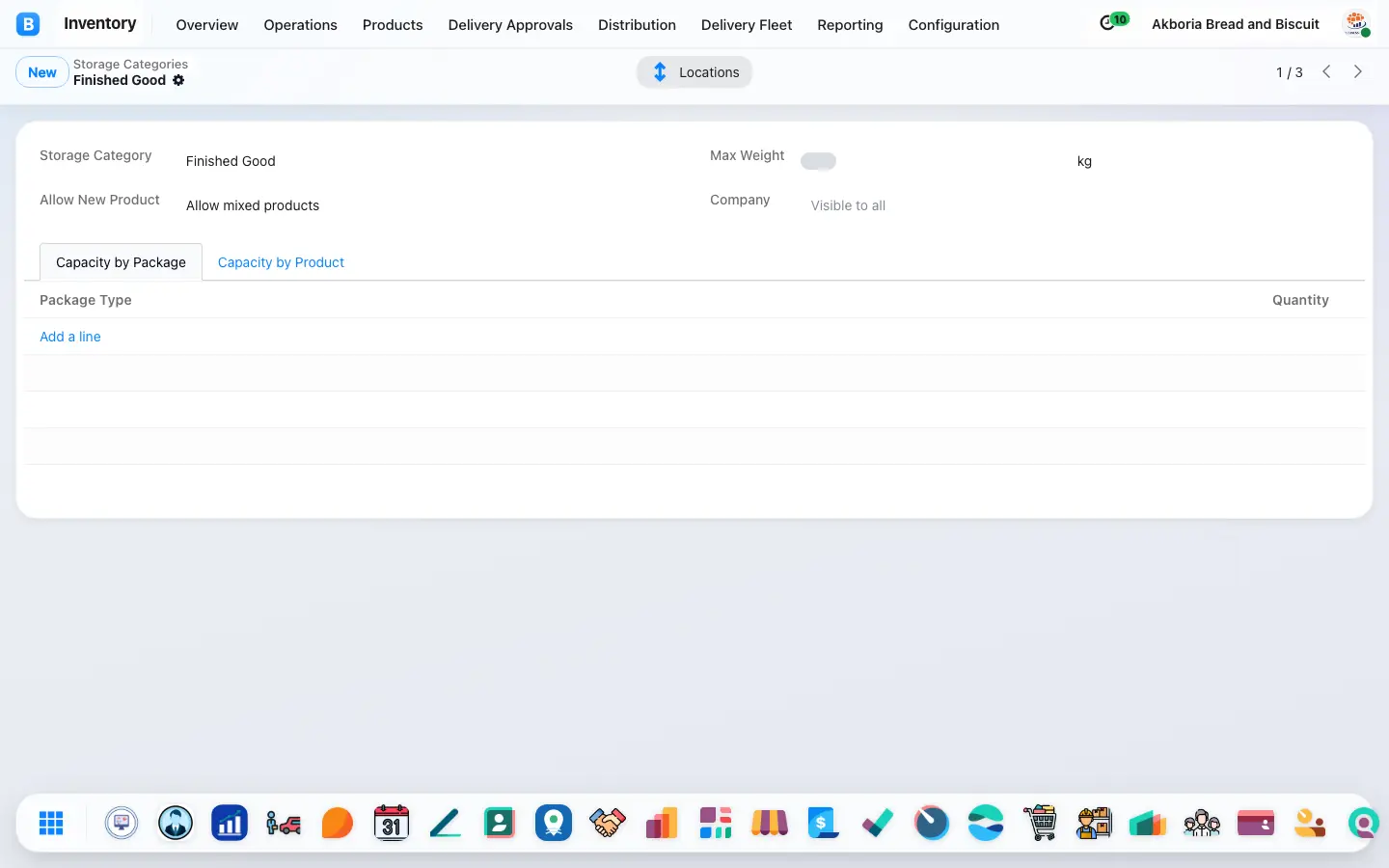Click the 1 / 3 pager counter
This screenshot has height=868, width=1389.
[1290, 72]
